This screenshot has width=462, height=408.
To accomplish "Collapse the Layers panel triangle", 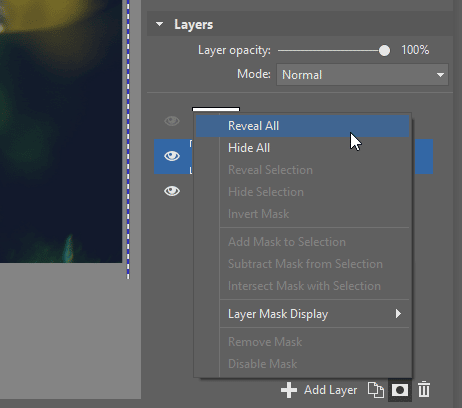I will click(x=160, y=24).
